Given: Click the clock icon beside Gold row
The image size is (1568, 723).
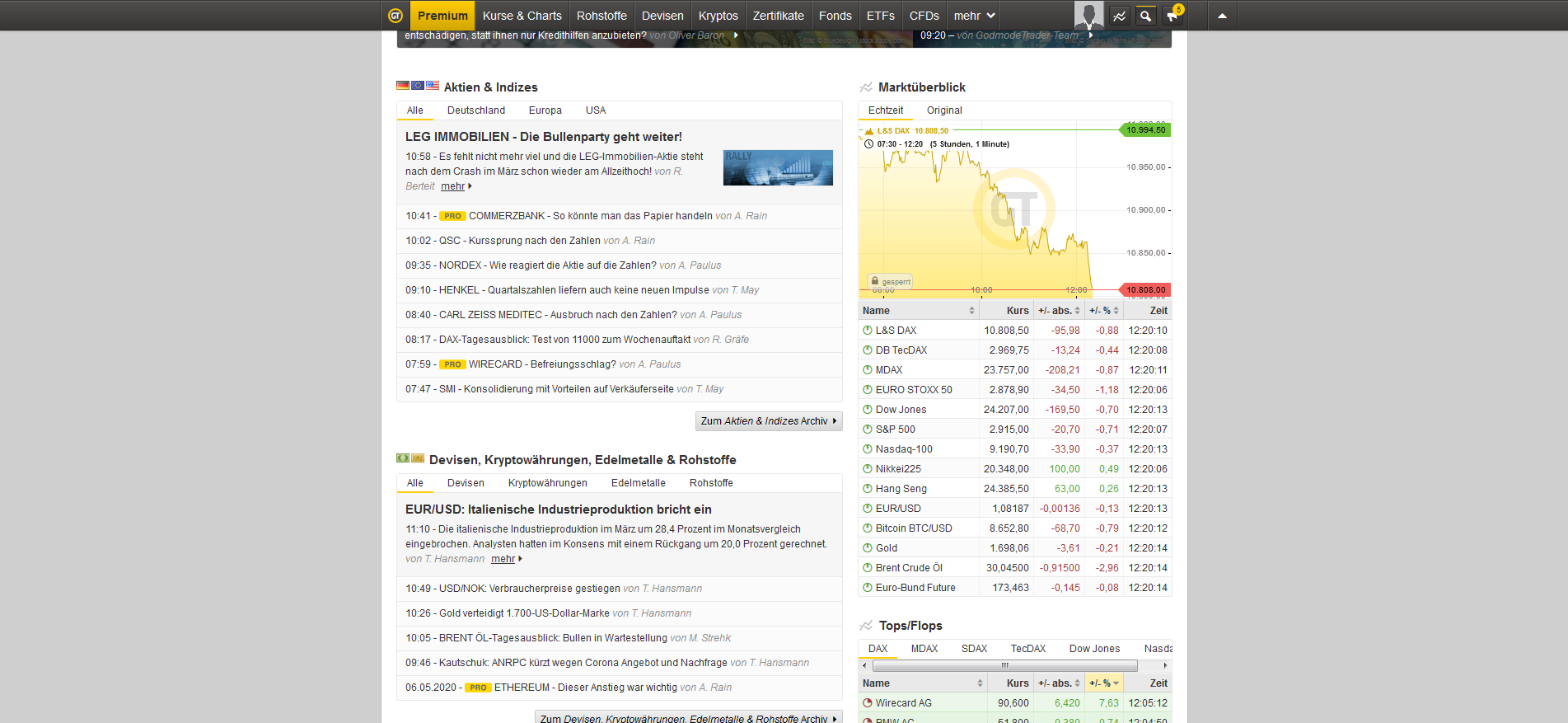Looking at the screenshot, I should [x=868, y=547].
